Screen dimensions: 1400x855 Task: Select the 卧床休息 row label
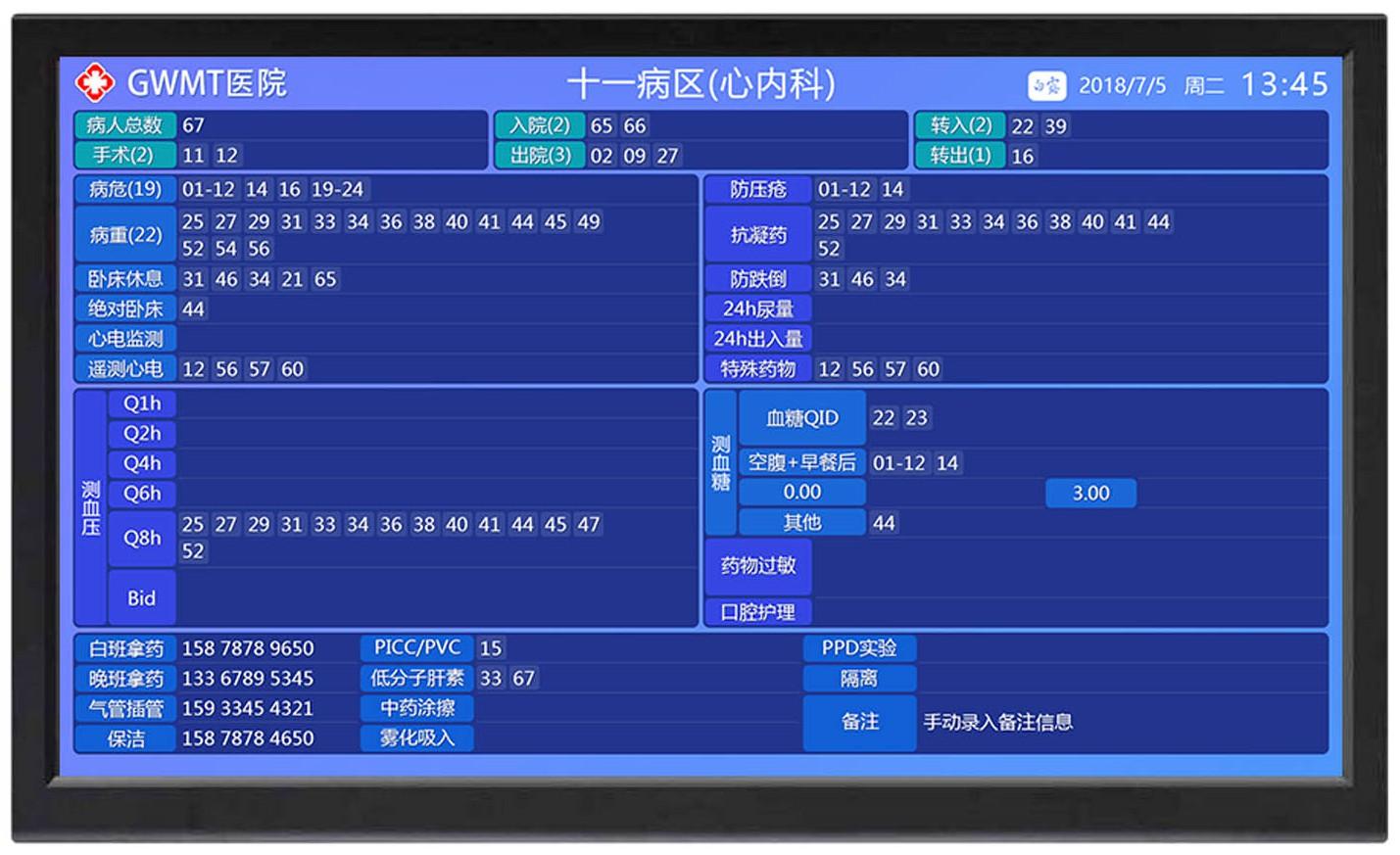[x=124, y=279]
